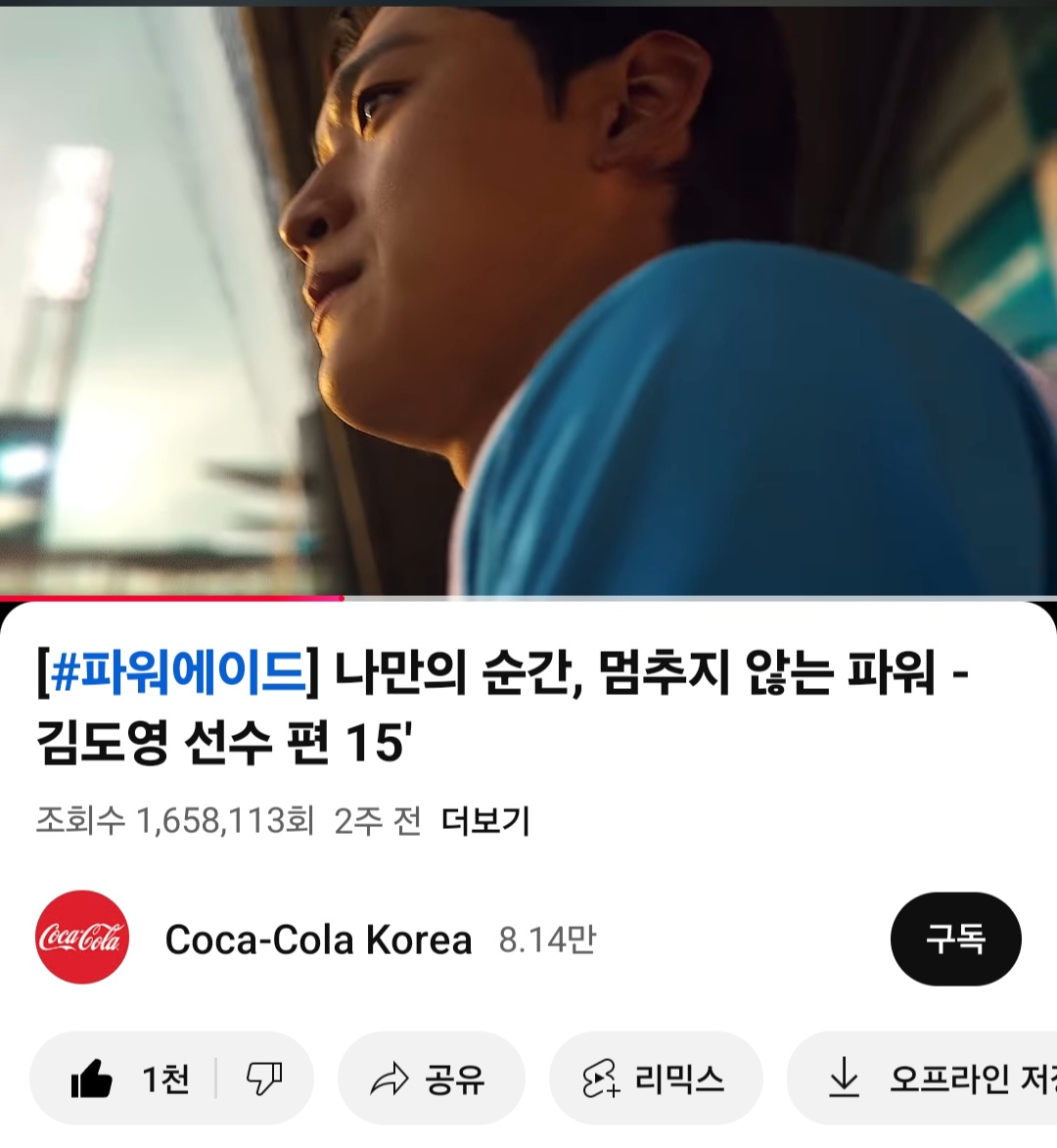Expand the video title text
The height and width of the screenshot is (1148, 1057).
click(502, 706)
